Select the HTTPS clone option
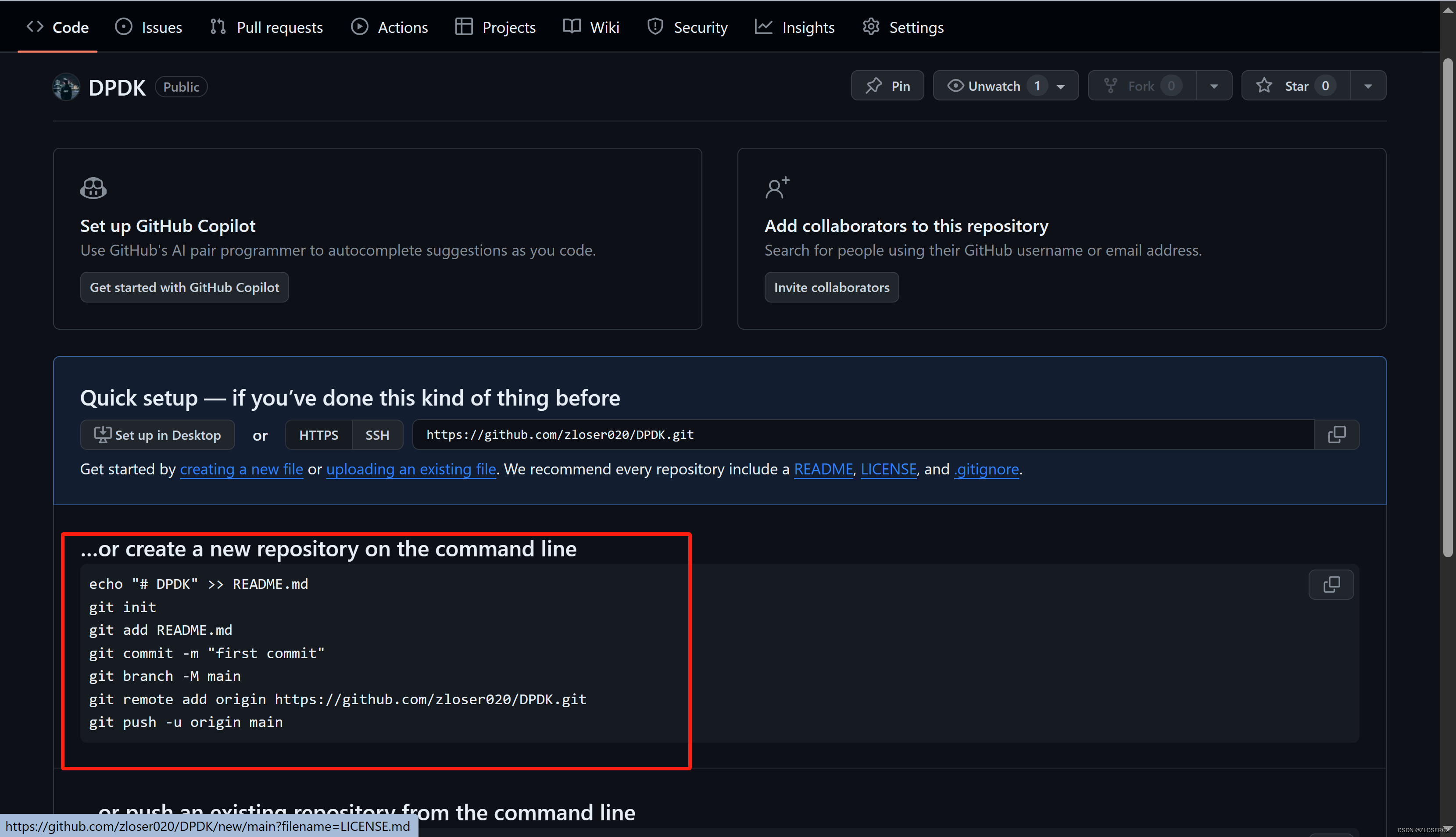The width and height of the screenshot is (1456, 837). point(318,435)
